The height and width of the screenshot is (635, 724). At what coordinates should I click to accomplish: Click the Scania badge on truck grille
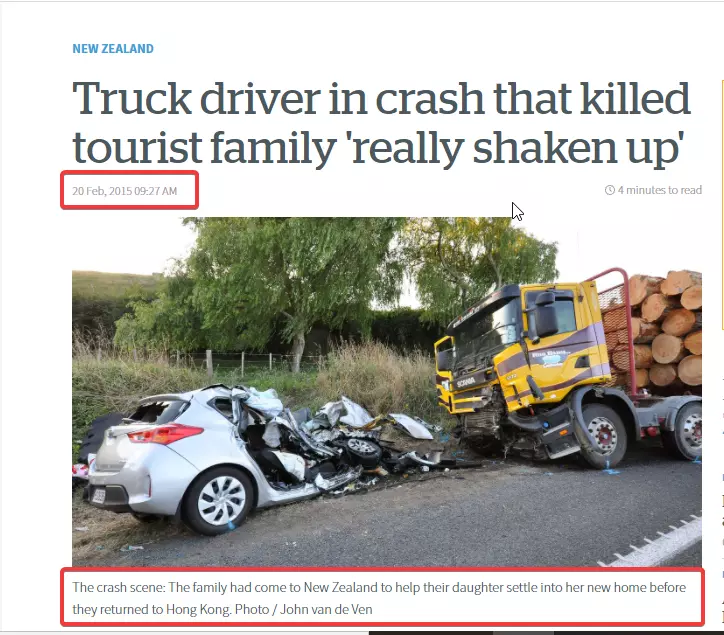pos(465,382)
